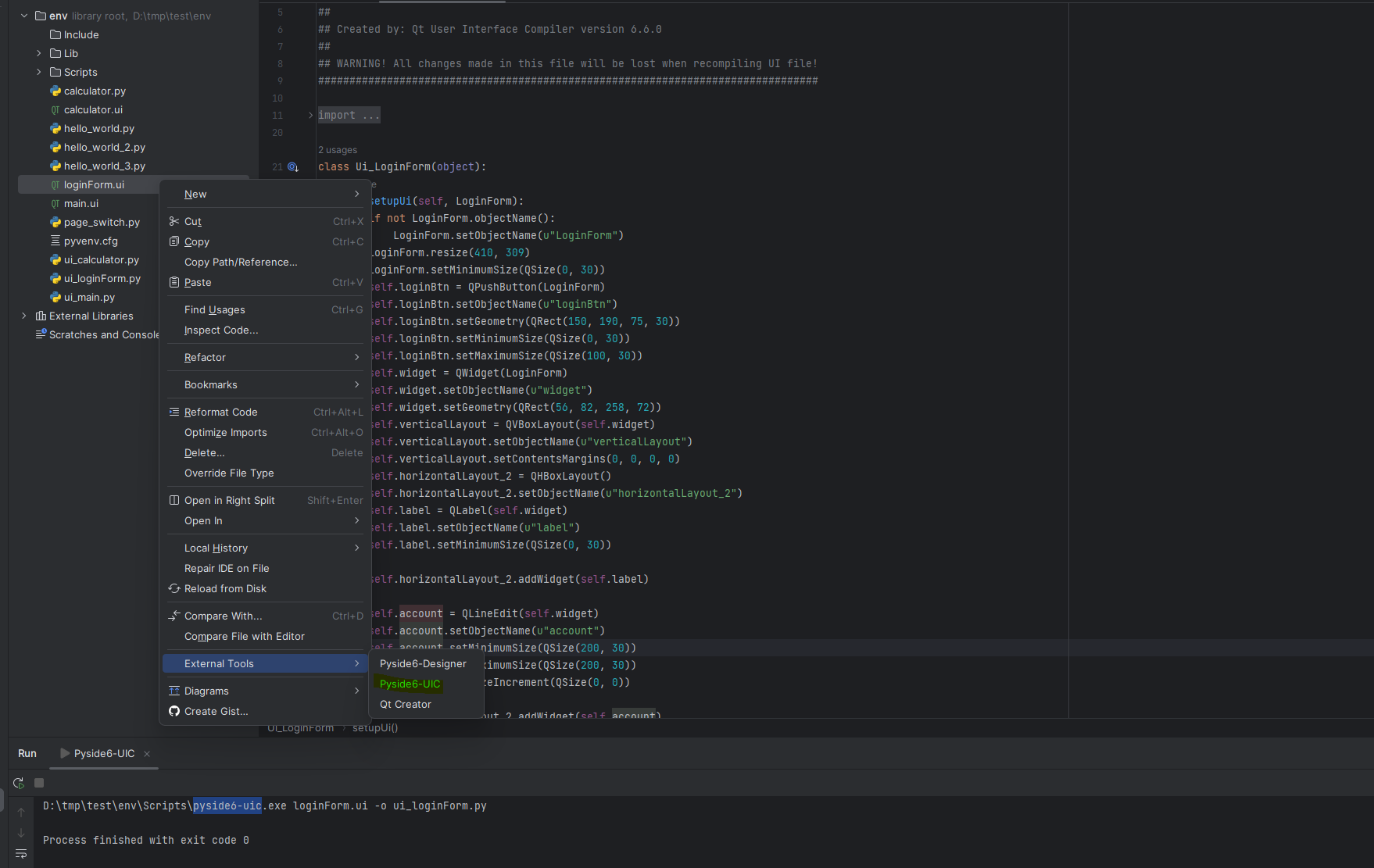Click the Paste clipboard icon in context menu

174,282
